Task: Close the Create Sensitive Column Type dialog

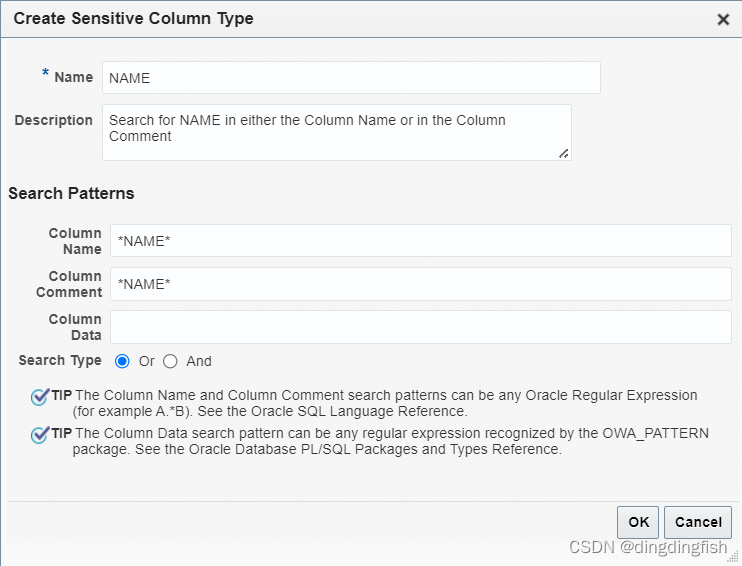Action: point(723,19)
